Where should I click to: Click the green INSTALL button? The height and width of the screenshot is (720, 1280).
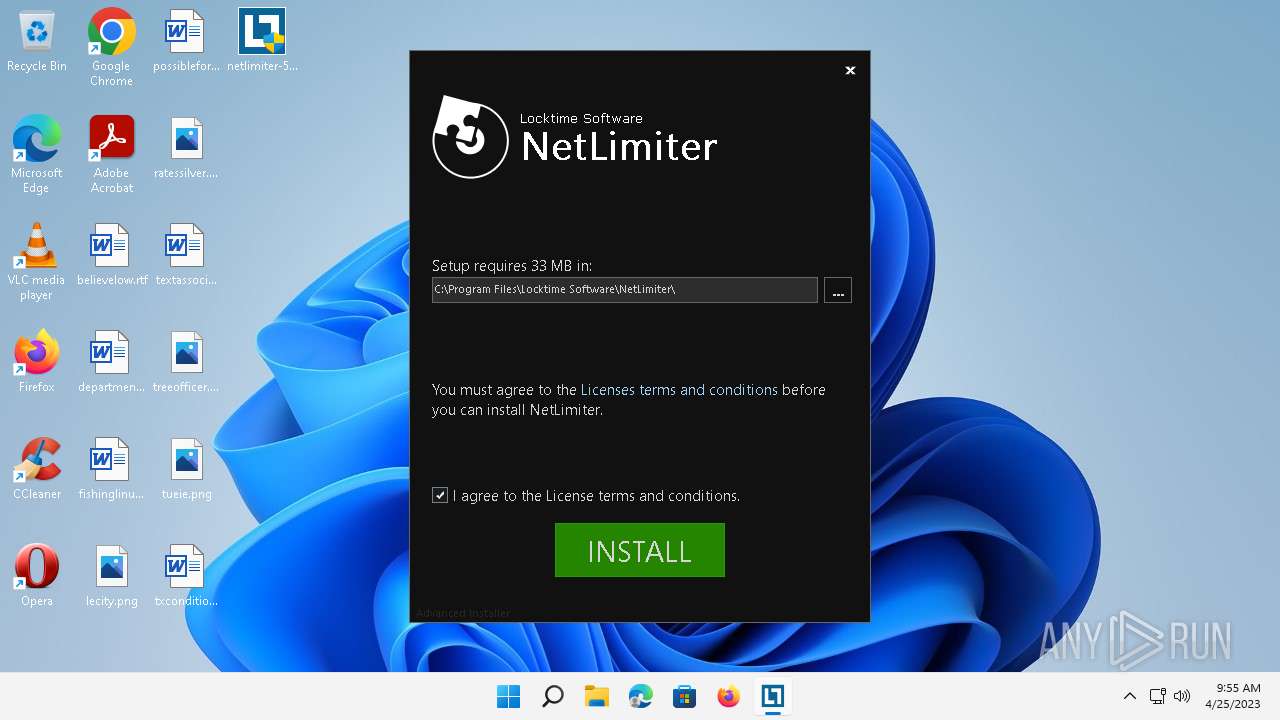[x=640, y=550]
